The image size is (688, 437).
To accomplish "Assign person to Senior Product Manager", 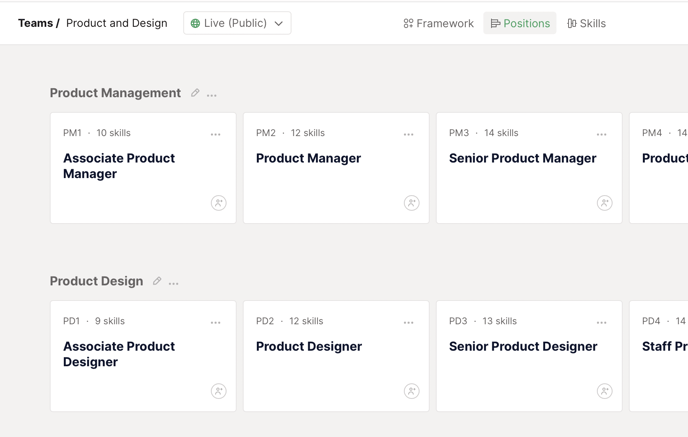I will (604, 203).
